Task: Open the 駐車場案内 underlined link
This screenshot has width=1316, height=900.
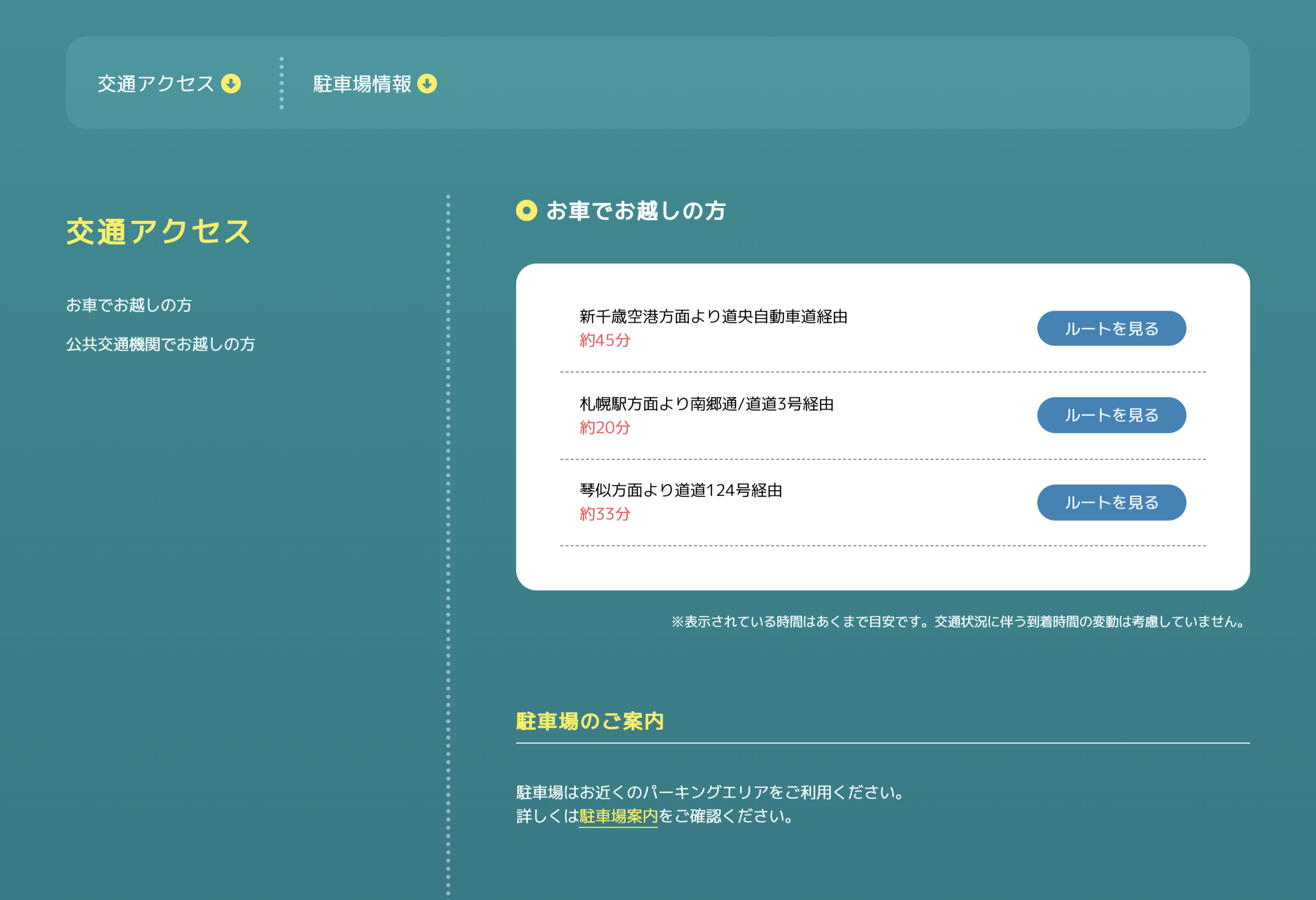Action: (617, 816)
